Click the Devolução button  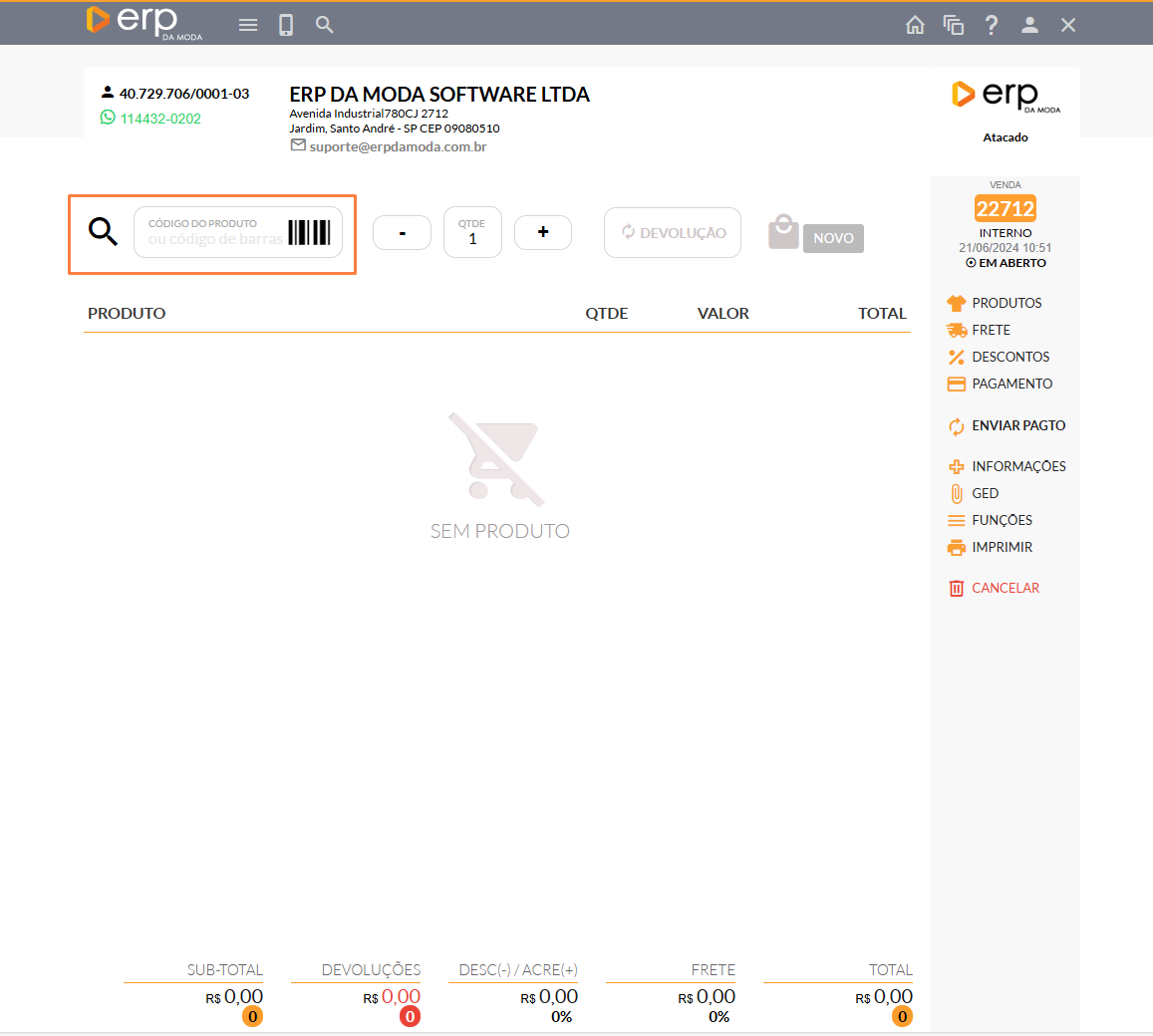[673, 233]
